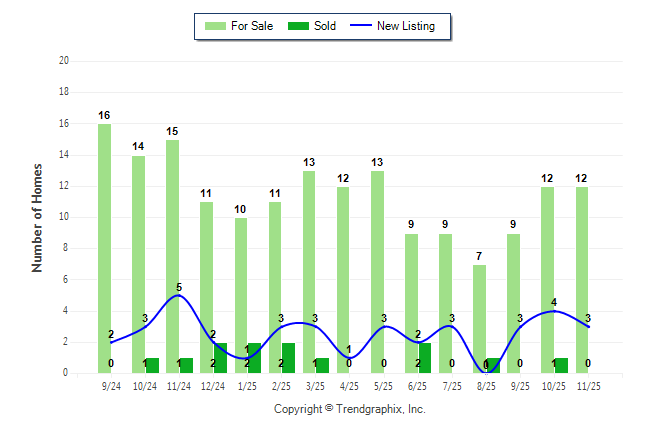This screenshot has height=434, width=646.
Task: Toggle the New Listing legend line
Action: (361, 26)
